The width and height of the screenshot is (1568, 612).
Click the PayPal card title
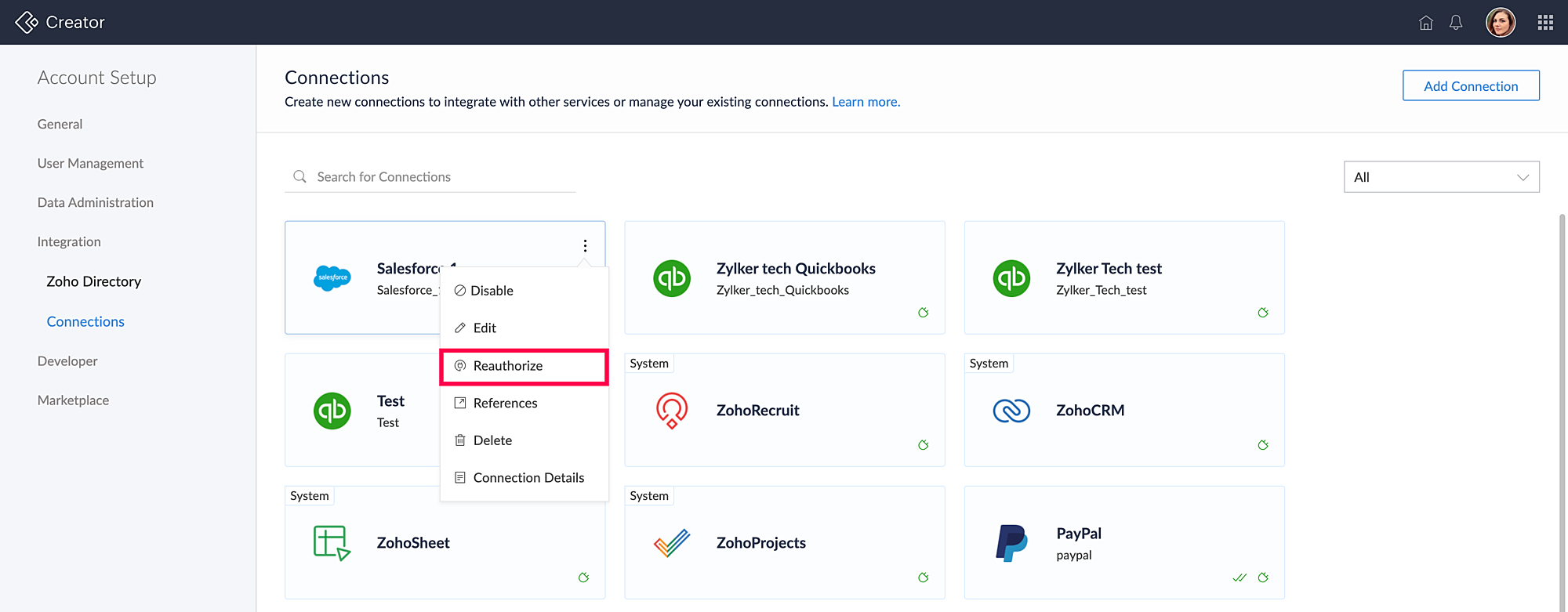click(x=1078, y=534)
